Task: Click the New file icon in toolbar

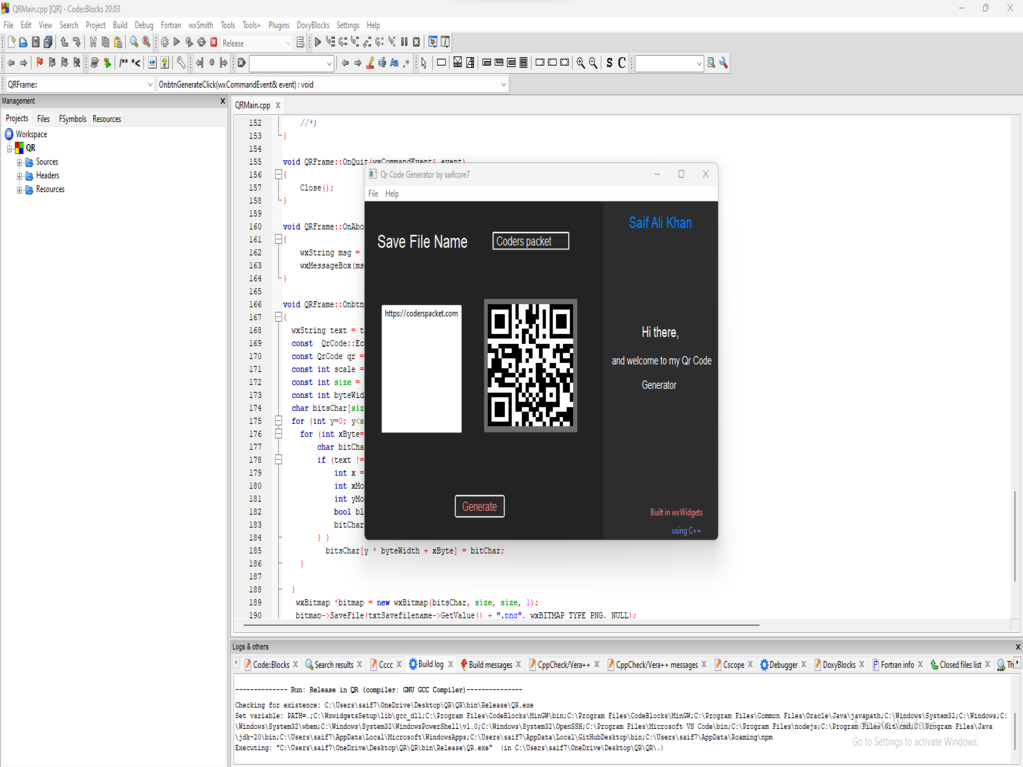Action: (x=11, y=42)
